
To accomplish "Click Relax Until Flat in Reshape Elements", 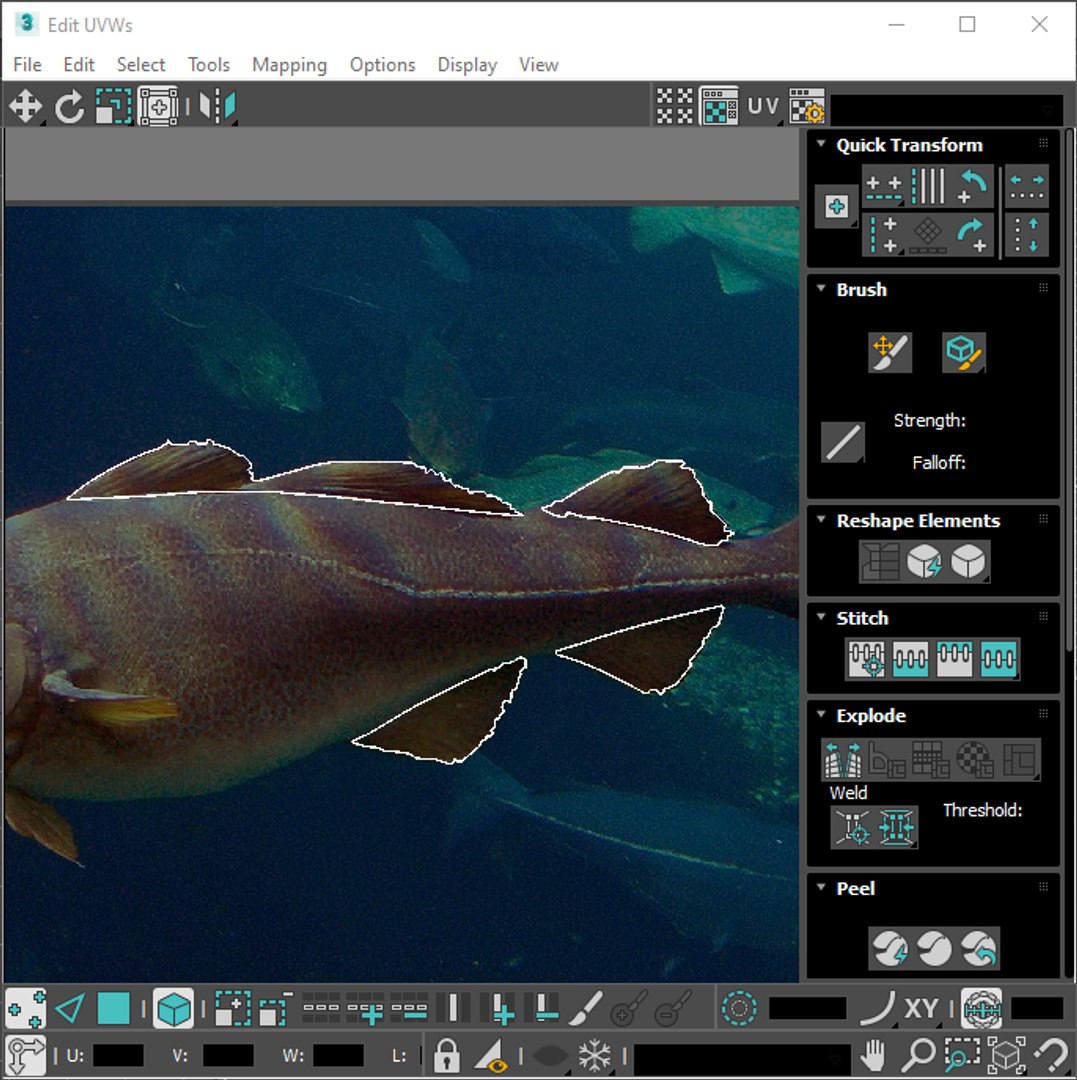I will pos(924,561).
